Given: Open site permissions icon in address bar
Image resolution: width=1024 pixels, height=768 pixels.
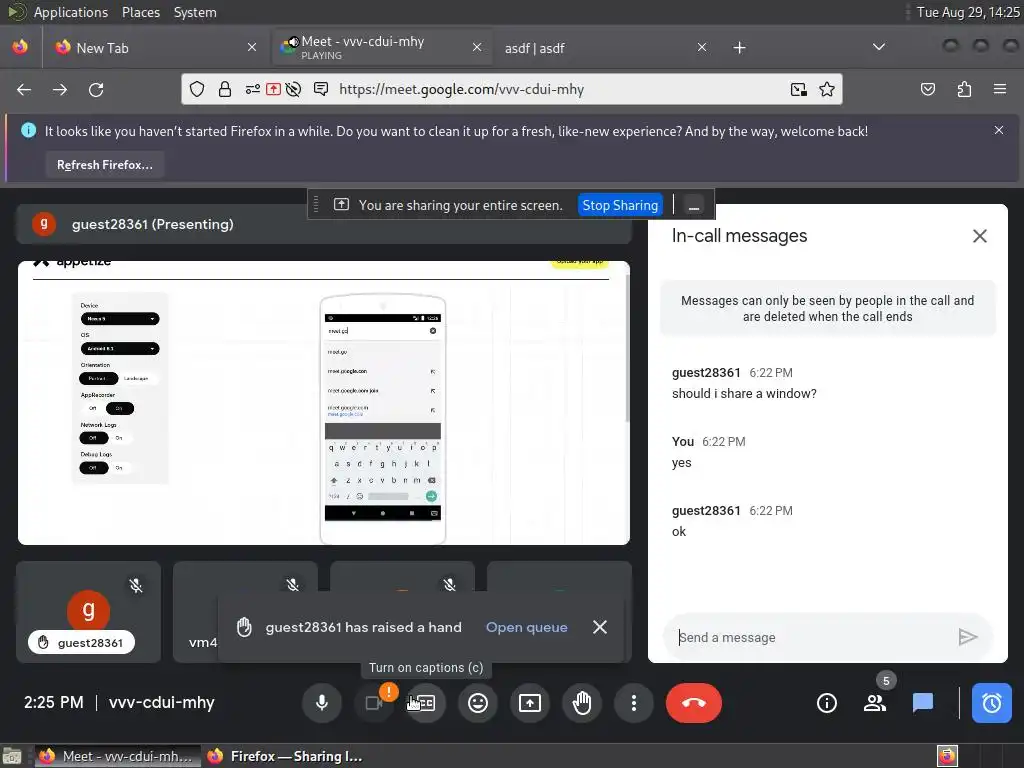Looking at the screenshot, I should [253, 89].
